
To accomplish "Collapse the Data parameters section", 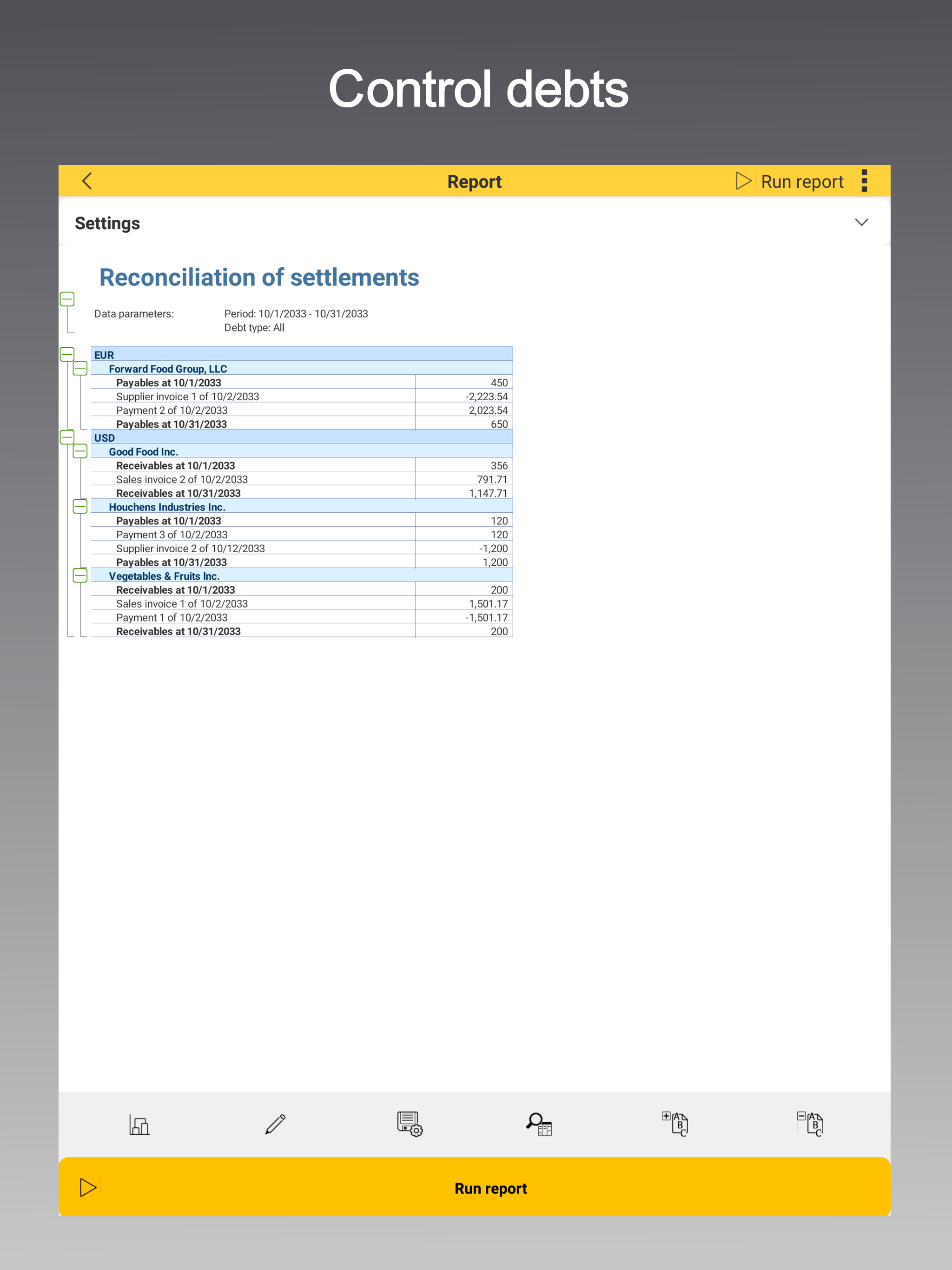I will [67, 299].
